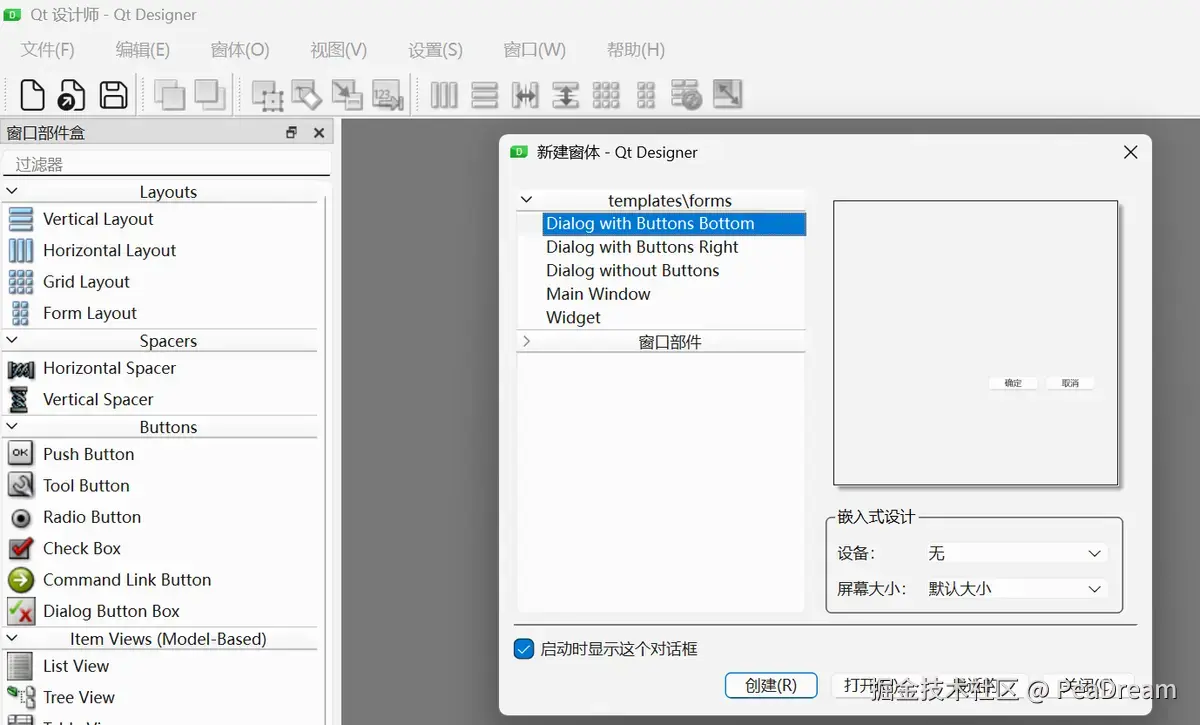Screen dimensions: 1200x725
Task: Select the Grid Layout widget icon
Action: (20, 281)
